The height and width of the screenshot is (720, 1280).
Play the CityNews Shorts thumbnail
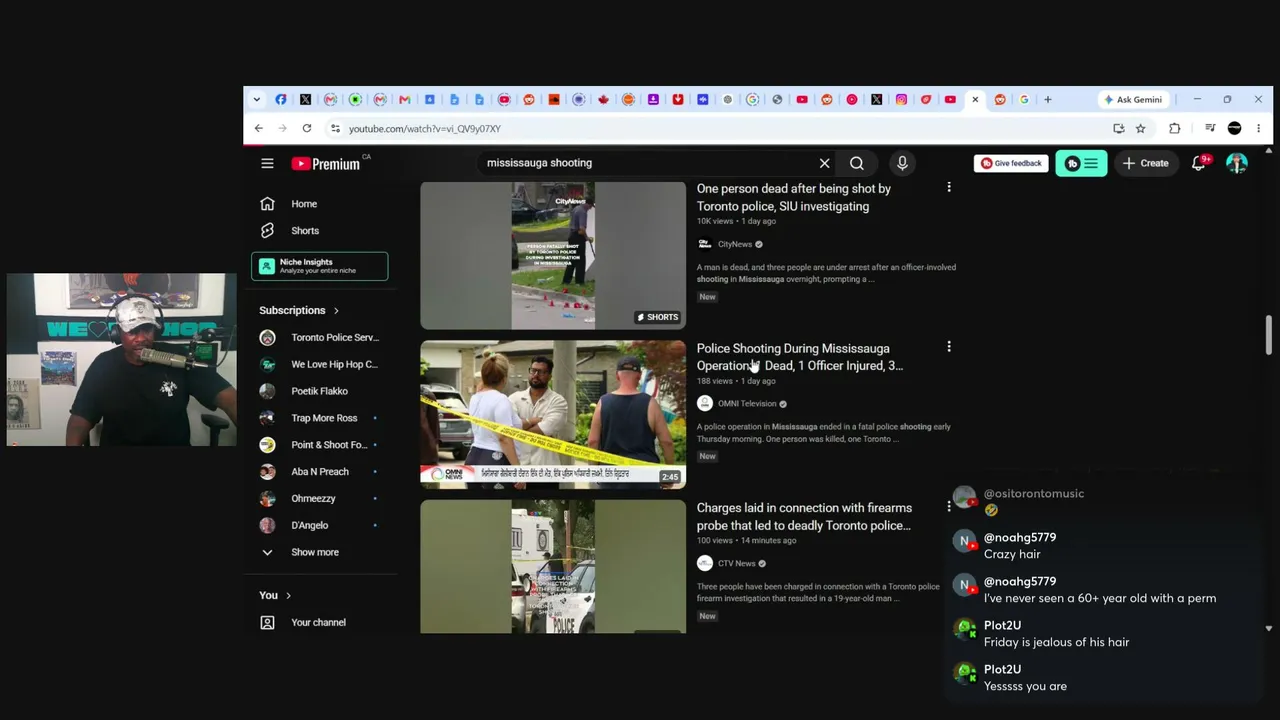click(x=553, y=255)
